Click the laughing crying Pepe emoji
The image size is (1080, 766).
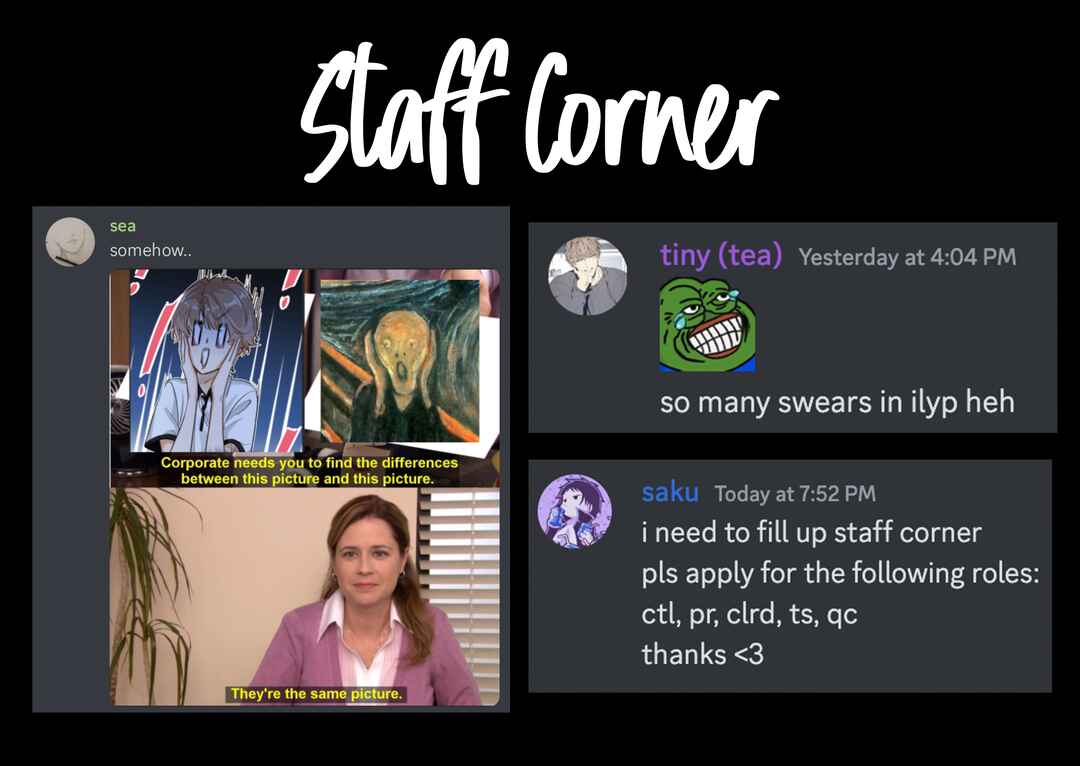tap(707, 325)
